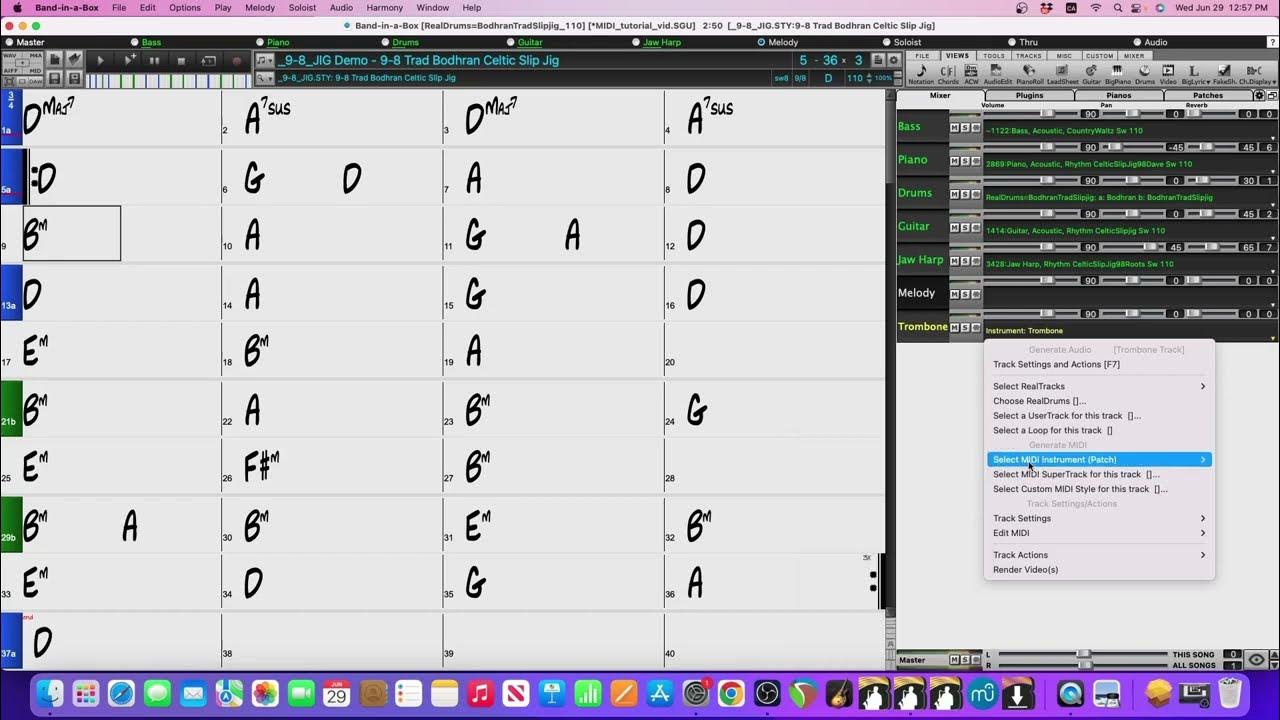
Task: Switch to the Plugins mixer tab
Action: pyautogui.click(x=1029, y=96)
